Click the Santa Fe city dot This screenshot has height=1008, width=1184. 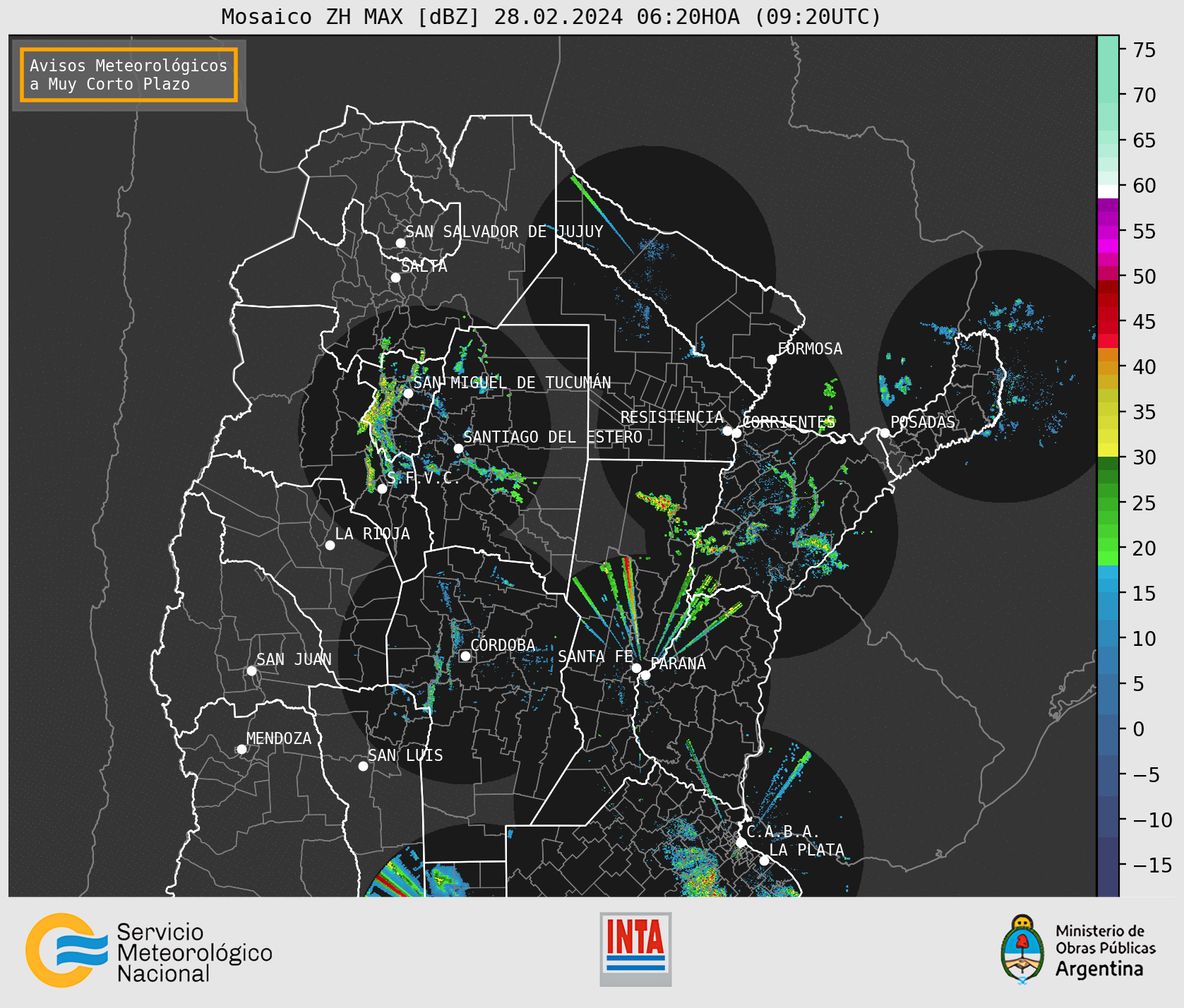click(x=636, y=668)
